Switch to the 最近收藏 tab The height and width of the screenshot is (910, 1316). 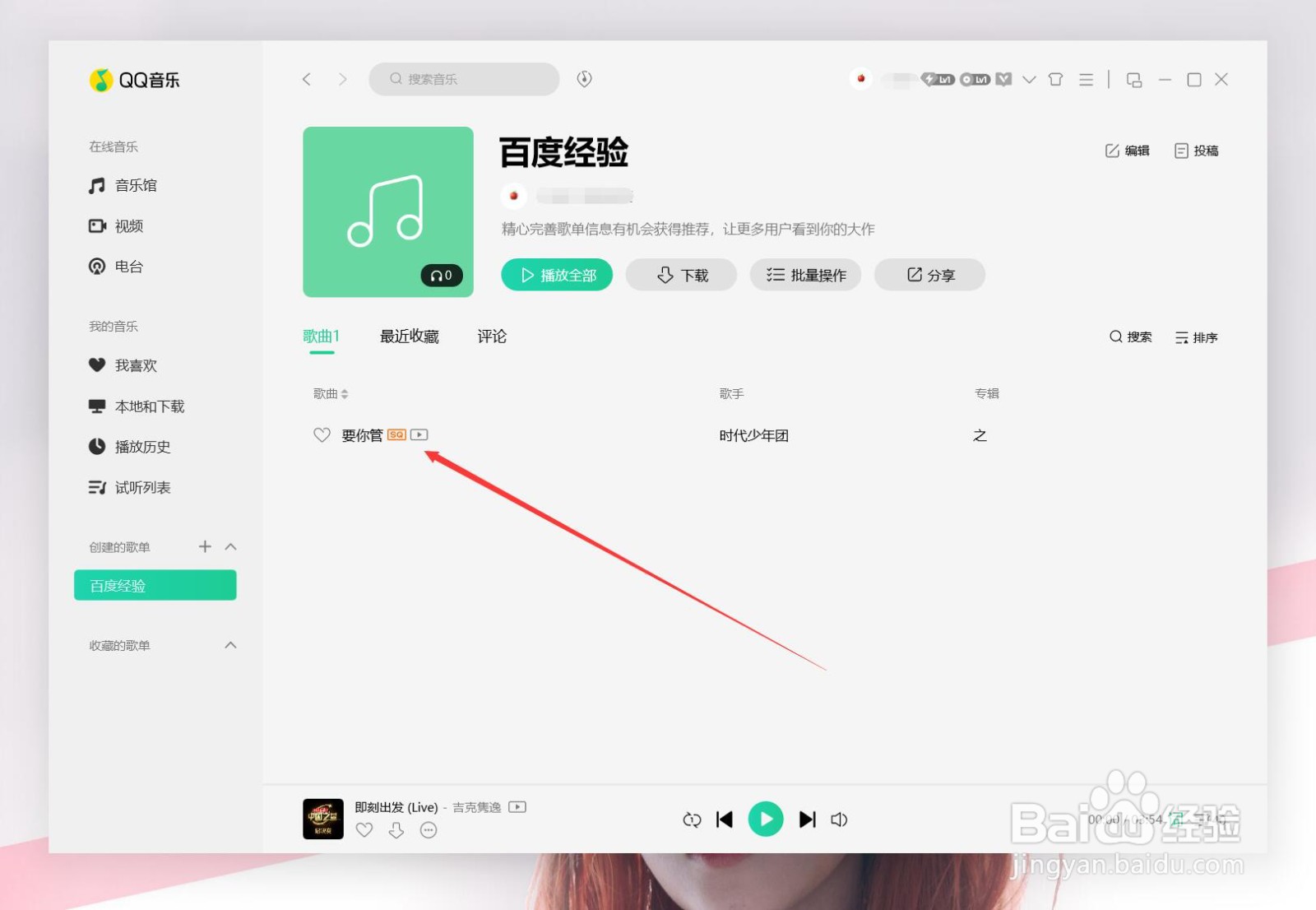(x=410, y=336)
